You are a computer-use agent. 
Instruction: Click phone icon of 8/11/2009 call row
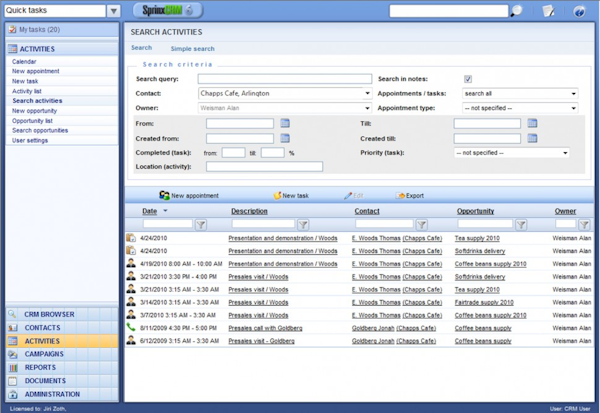click(131, 328)
